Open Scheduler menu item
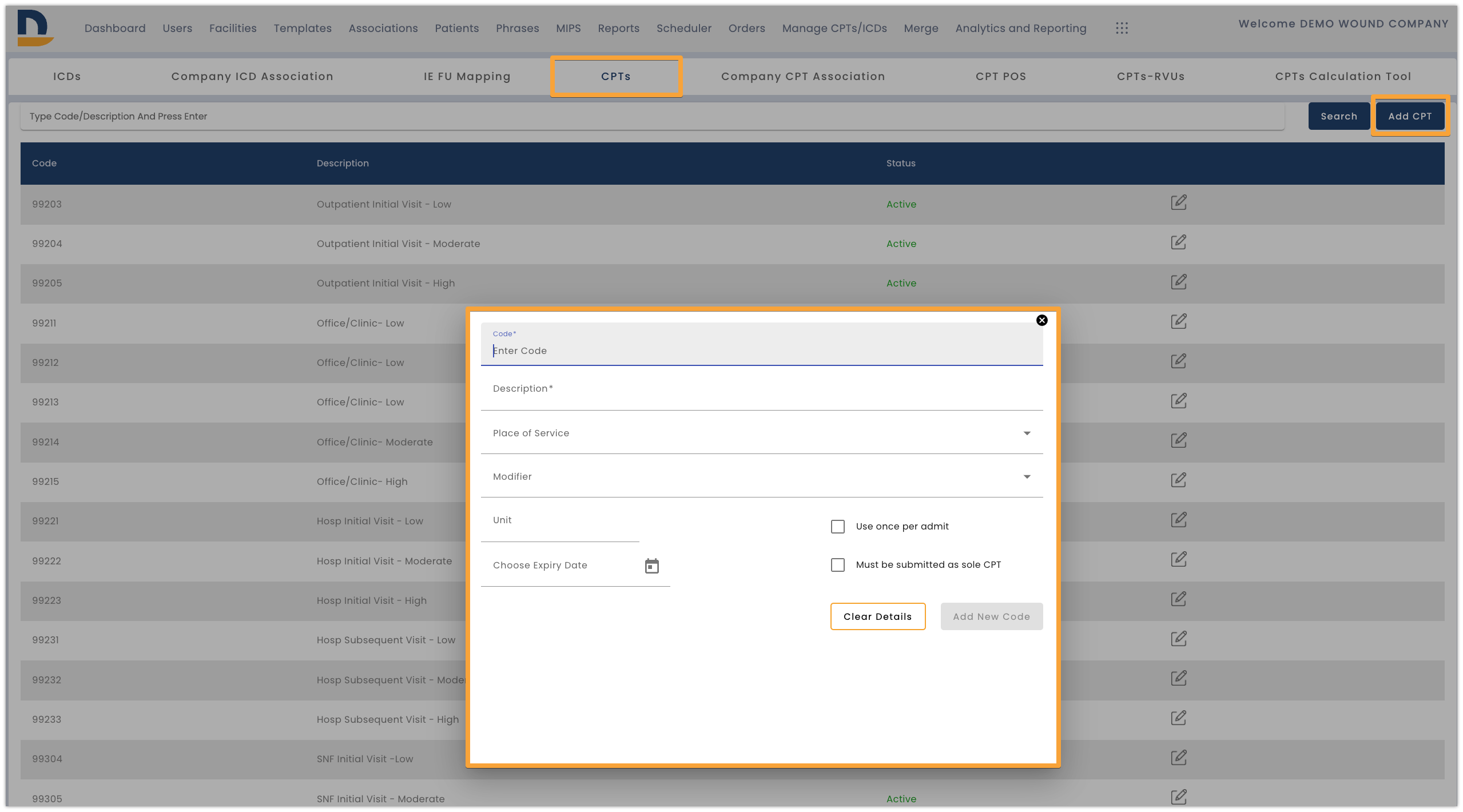This screenshot has width=1463, height=812. (683, 28)
